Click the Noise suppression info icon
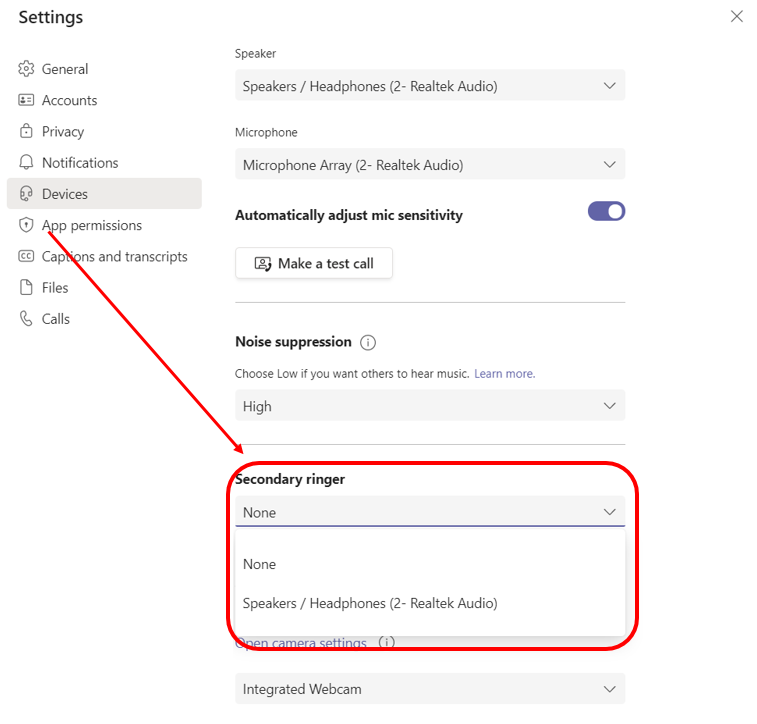Viewport: 757px width, 724px height. point(368,343)
